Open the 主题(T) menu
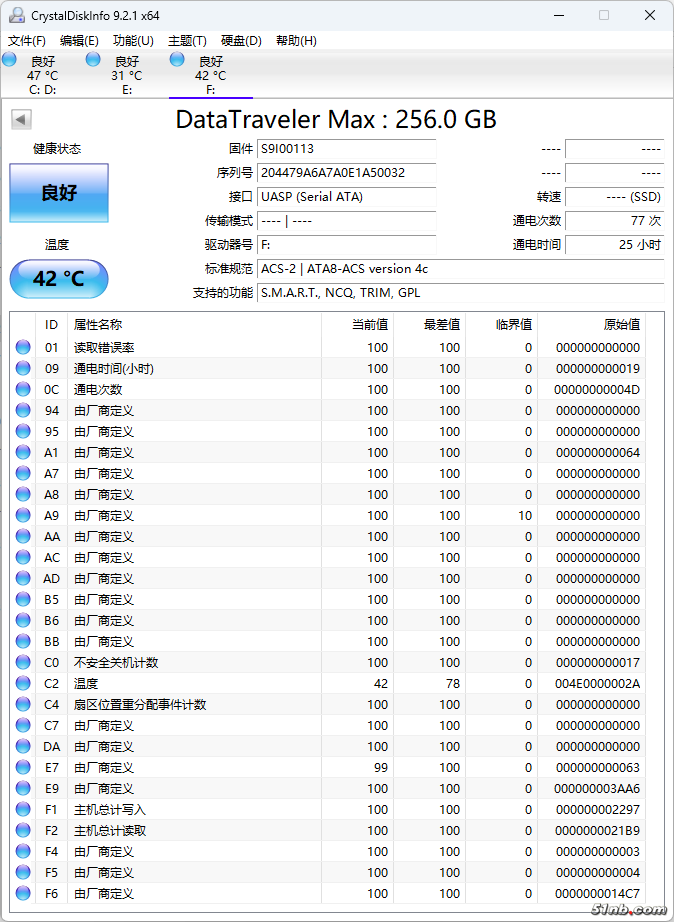This screenshot has height=922, width=674. tap(187, 41)
